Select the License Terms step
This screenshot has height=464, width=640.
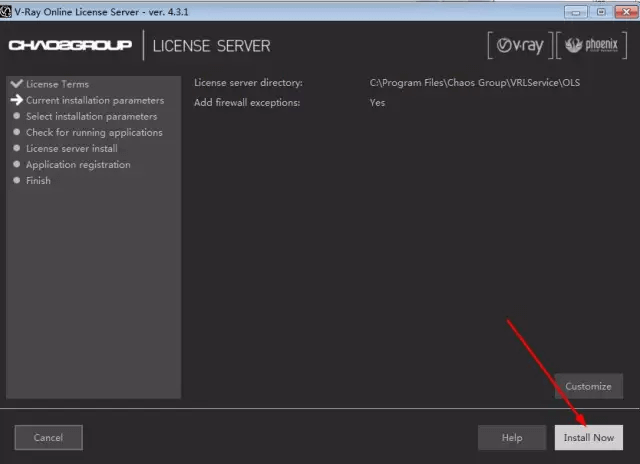coord(58,84)
